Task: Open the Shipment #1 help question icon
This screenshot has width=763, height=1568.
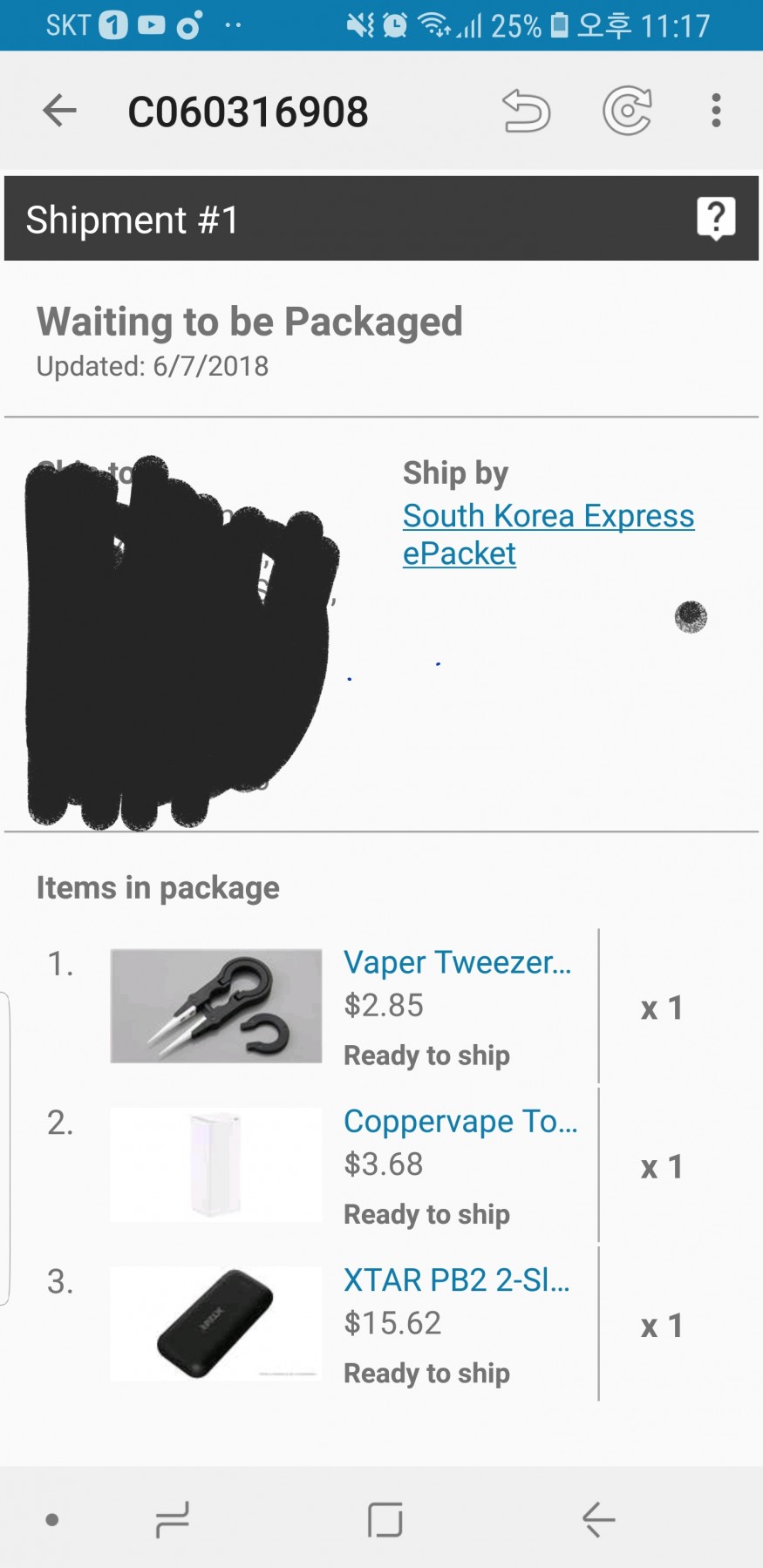Action: (x=716, y=219)
